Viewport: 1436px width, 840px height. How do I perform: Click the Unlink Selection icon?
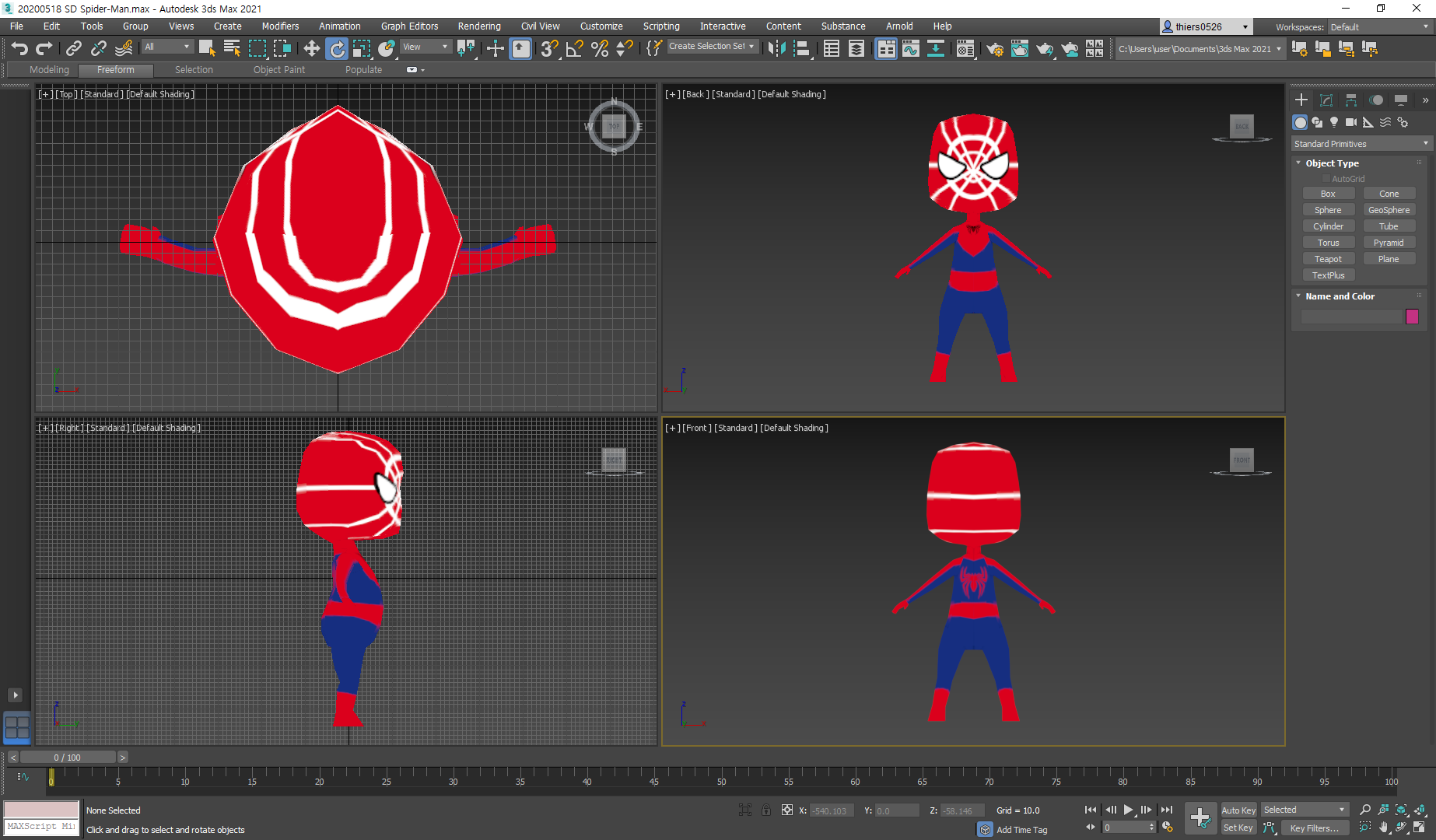click(98, 49)
